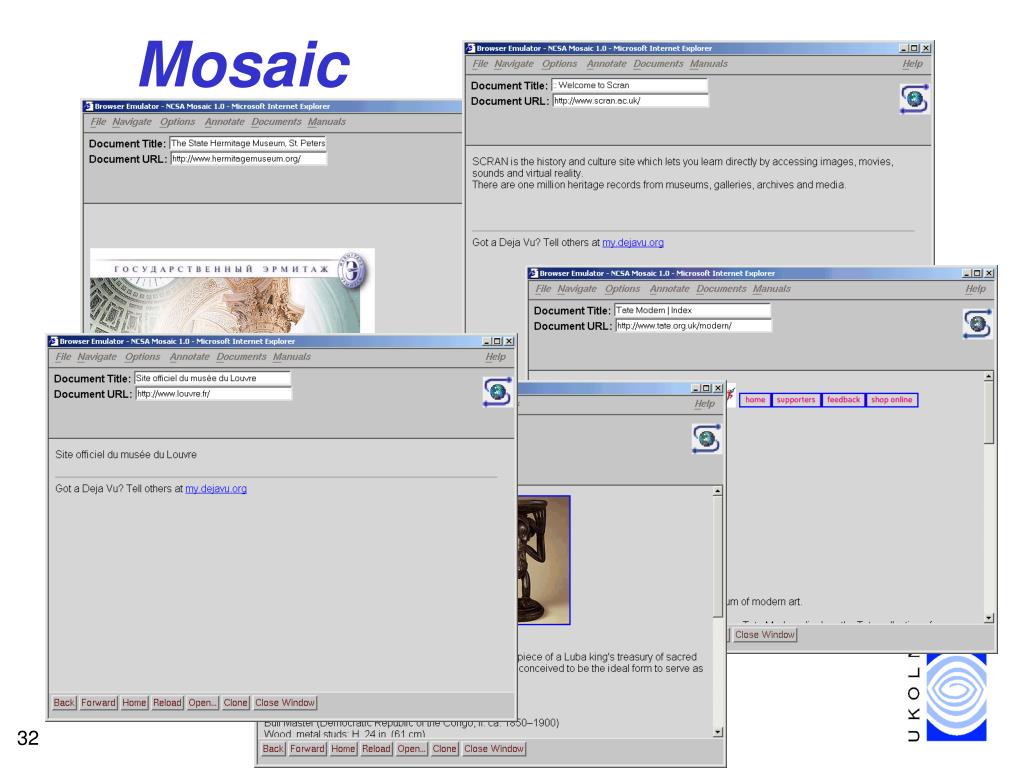
Task: Open Manuals menu in Louvre window
Action: [x=292, y=357]
